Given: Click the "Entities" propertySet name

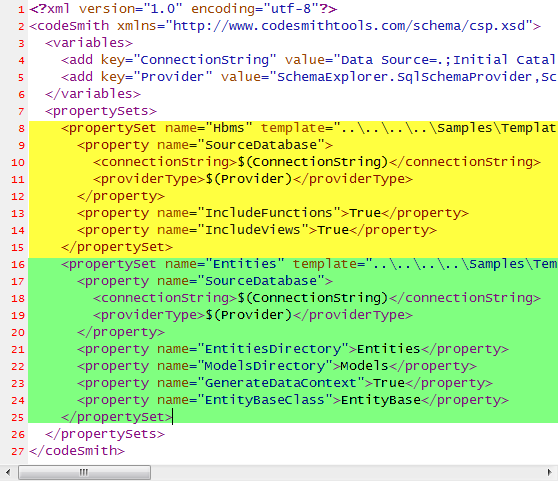Looking at the screenshot, I should pos(244,264).
